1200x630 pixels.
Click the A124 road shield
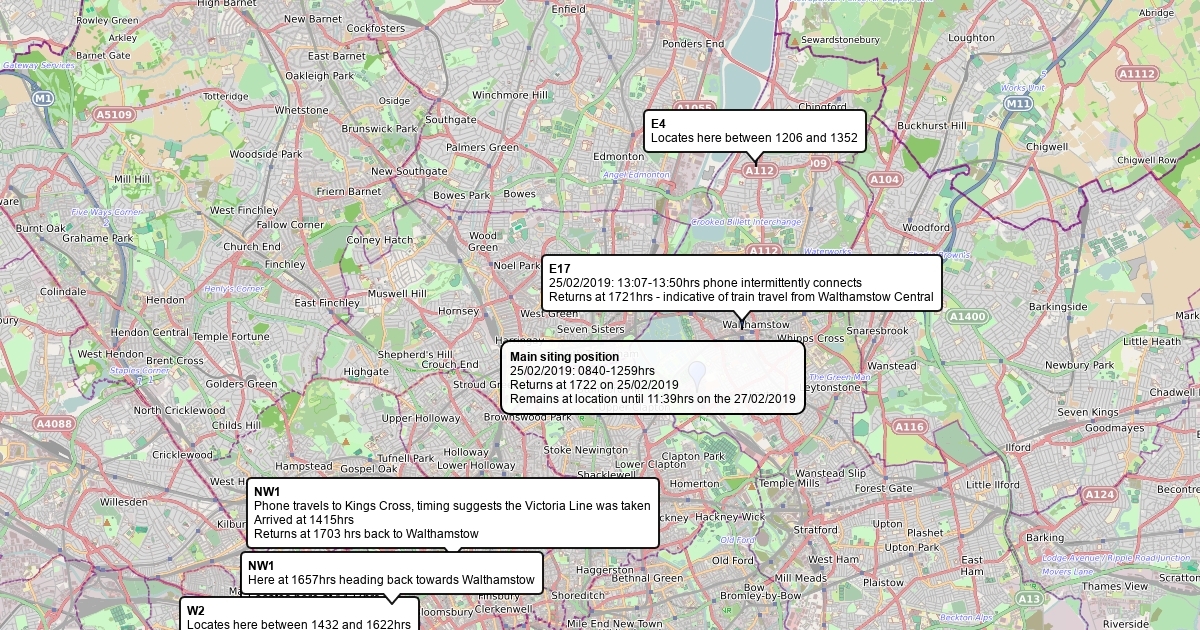click(1099, 495)
